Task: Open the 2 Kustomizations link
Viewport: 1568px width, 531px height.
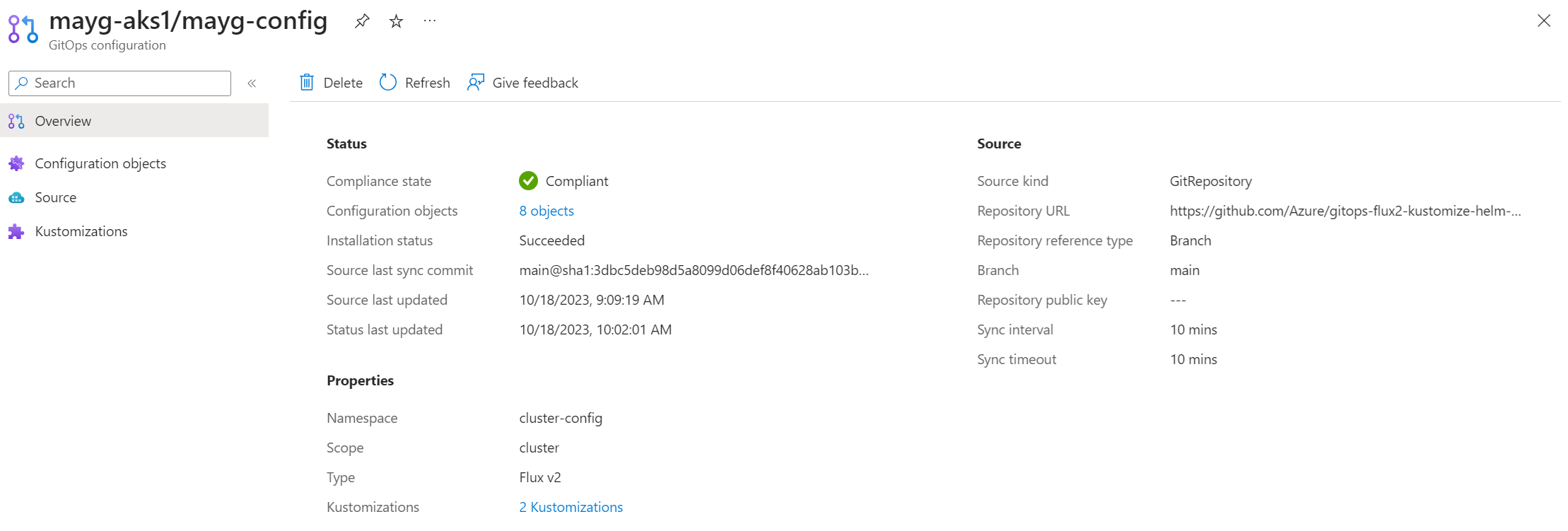Action: 571,507
